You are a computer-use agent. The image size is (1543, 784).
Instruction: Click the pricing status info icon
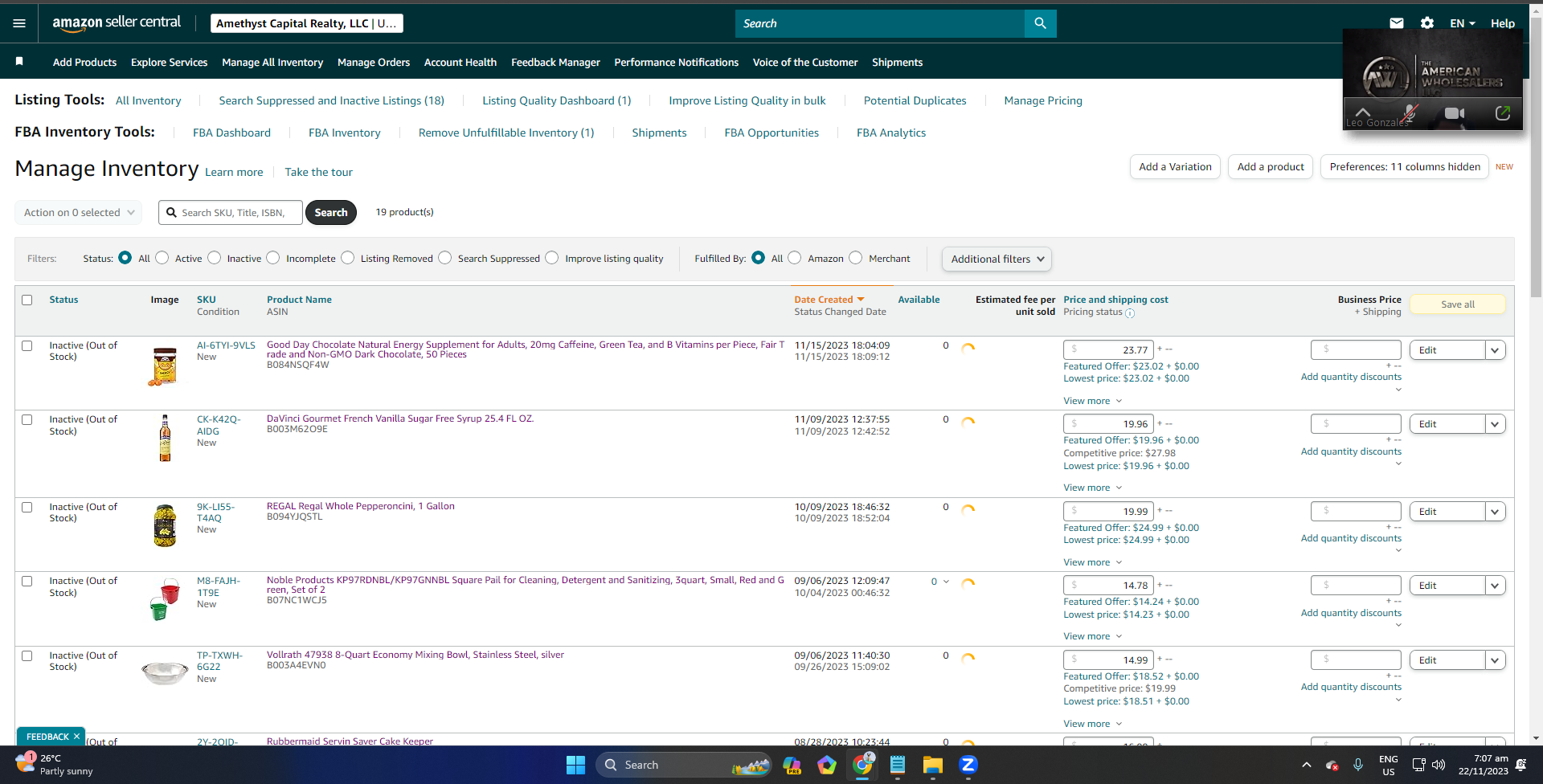[1130, 313]
